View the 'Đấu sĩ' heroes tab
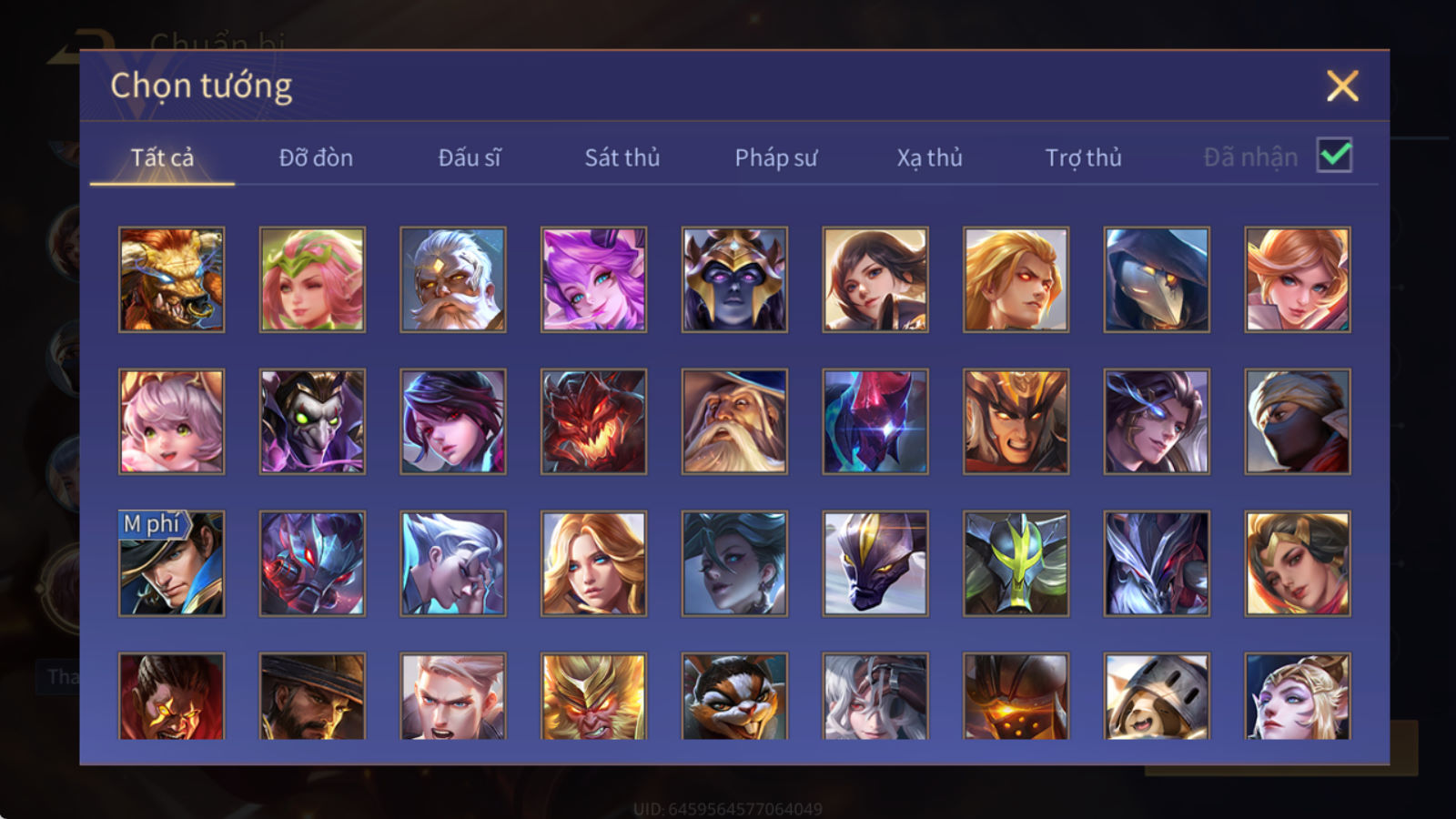The image size is (1456, 819). 470,157
